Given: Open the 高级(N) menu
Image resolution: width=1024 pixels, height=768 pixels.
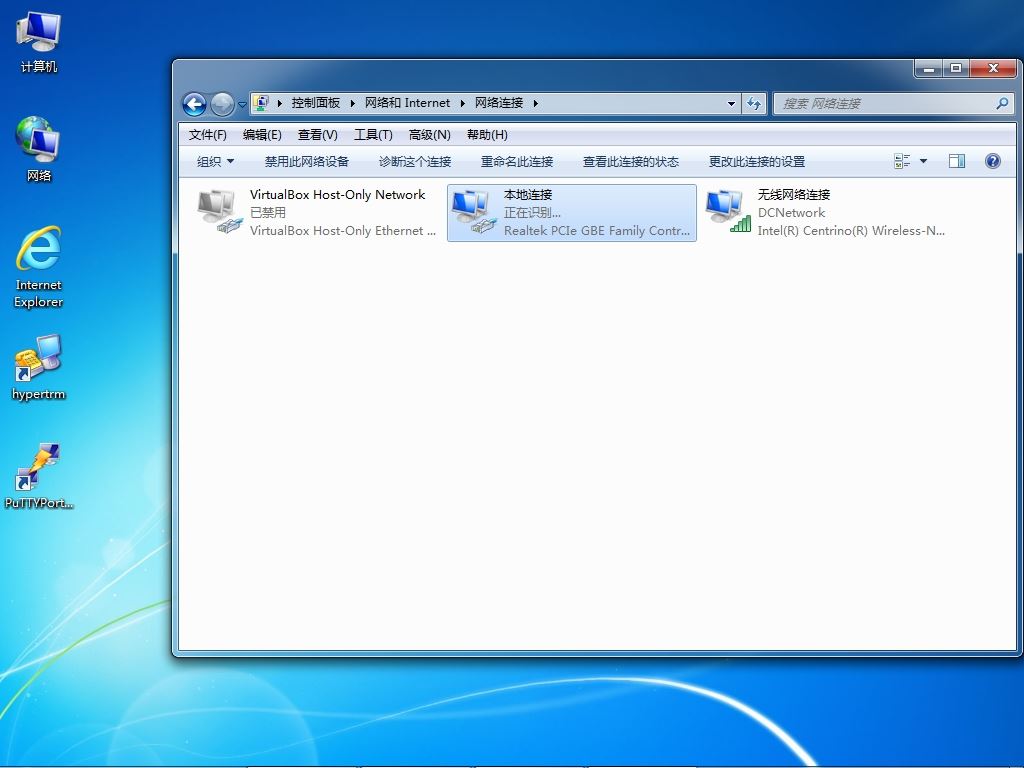Looking at the screenshot, I should (x=430, y=135).
